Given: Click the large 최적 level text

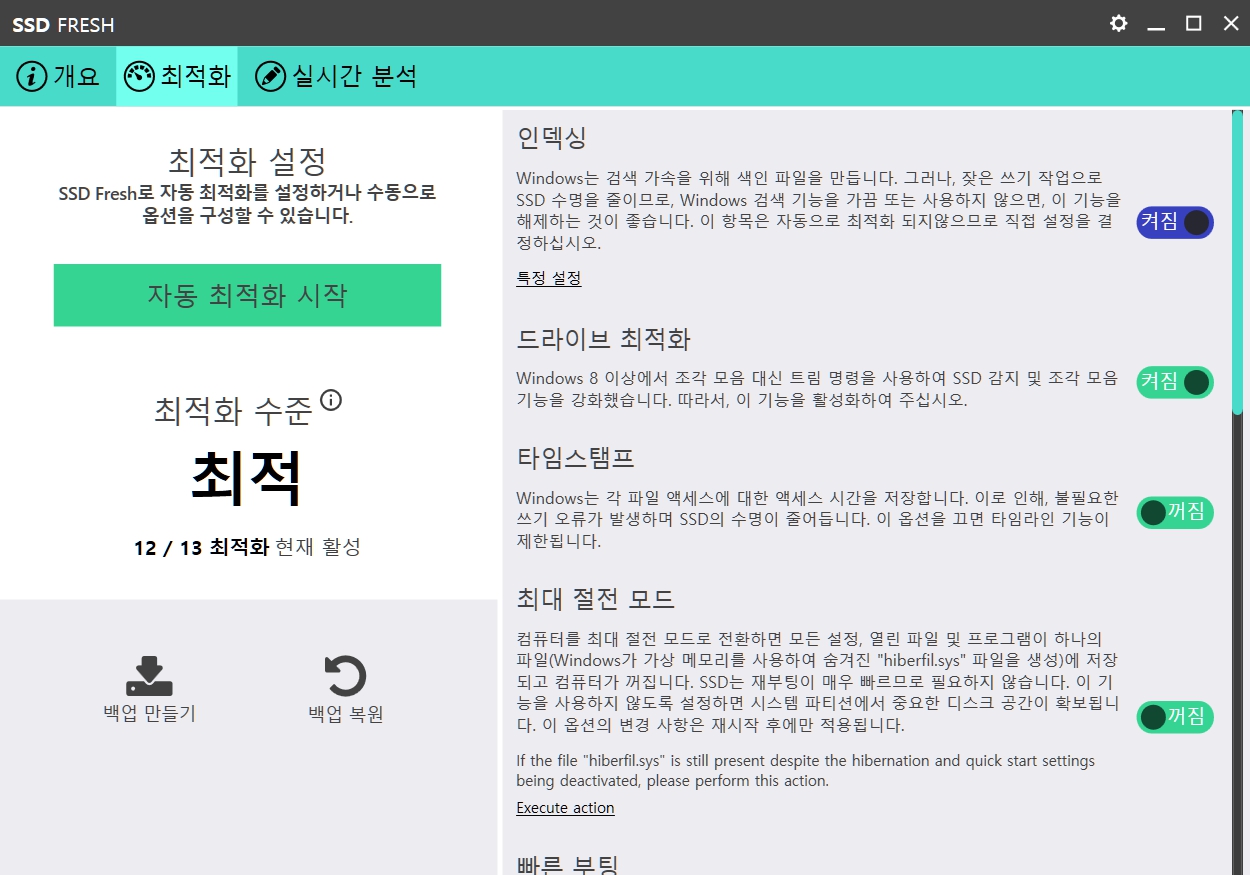Looking at the screenshot, I should point(247,479).
